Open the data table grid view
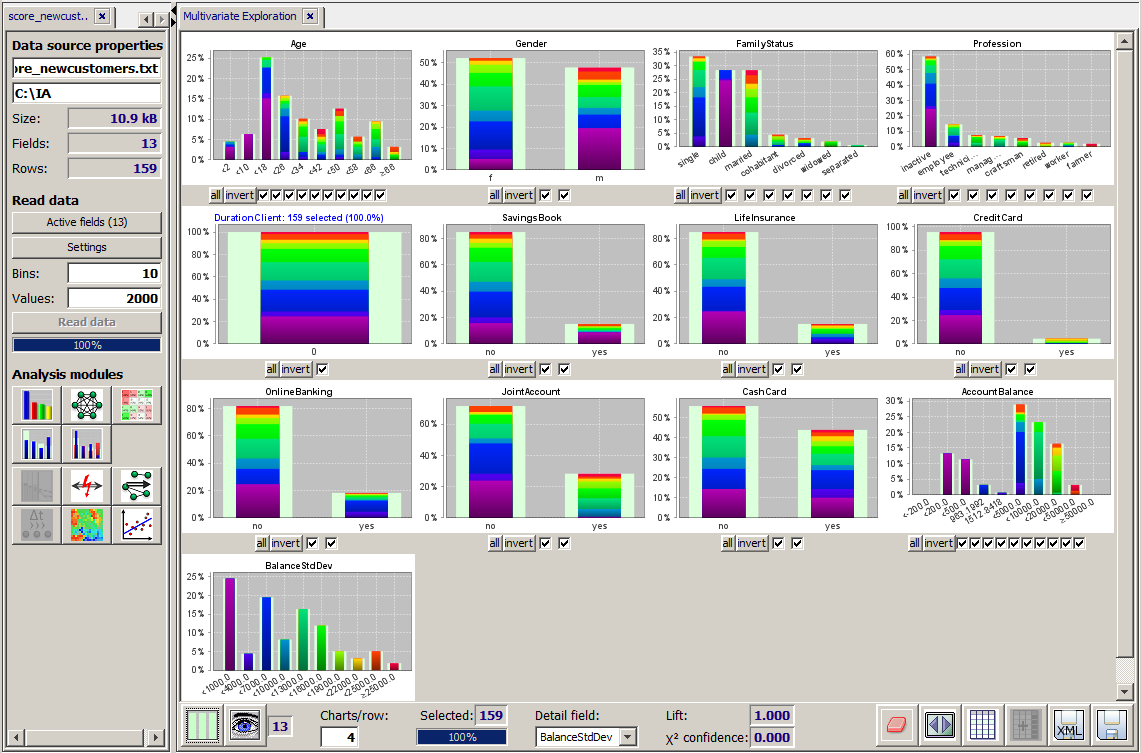1141x753 pixels. coord(982,725)
